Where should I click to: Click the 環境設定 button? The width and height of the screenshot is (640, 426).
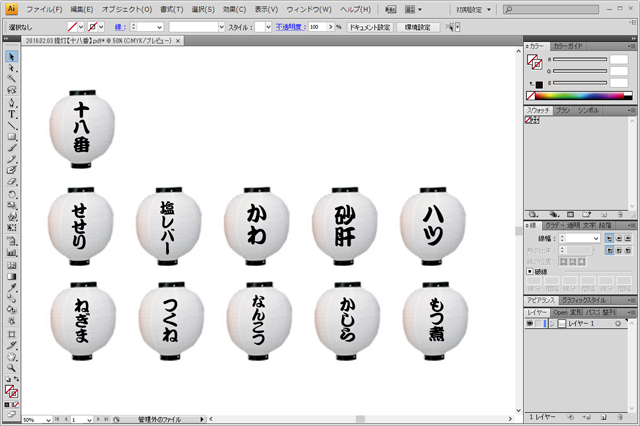click(416, 27)
